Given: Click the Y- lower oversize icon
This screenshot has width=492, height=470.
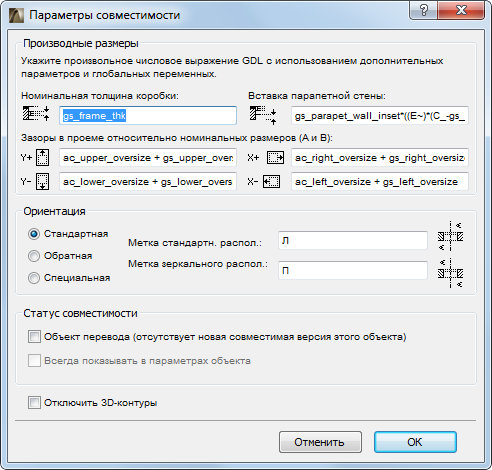Looking at the screenshot, I should [x=42, y=182].
